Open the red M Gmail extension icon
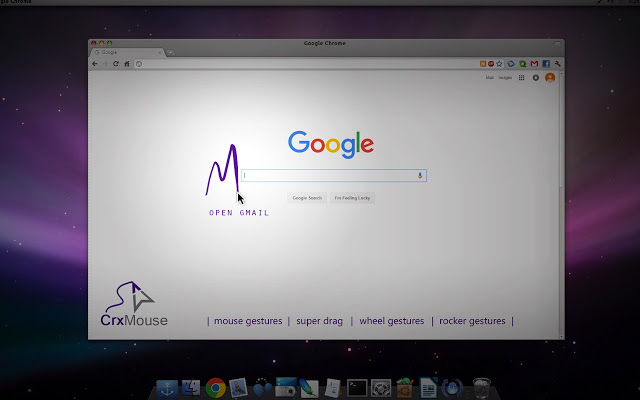Viewport: 640px width, 400px height. (x=534, y=64)
